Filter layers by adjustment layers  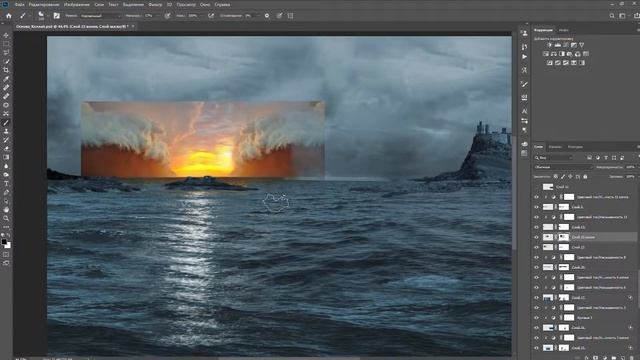pos(598,158)
